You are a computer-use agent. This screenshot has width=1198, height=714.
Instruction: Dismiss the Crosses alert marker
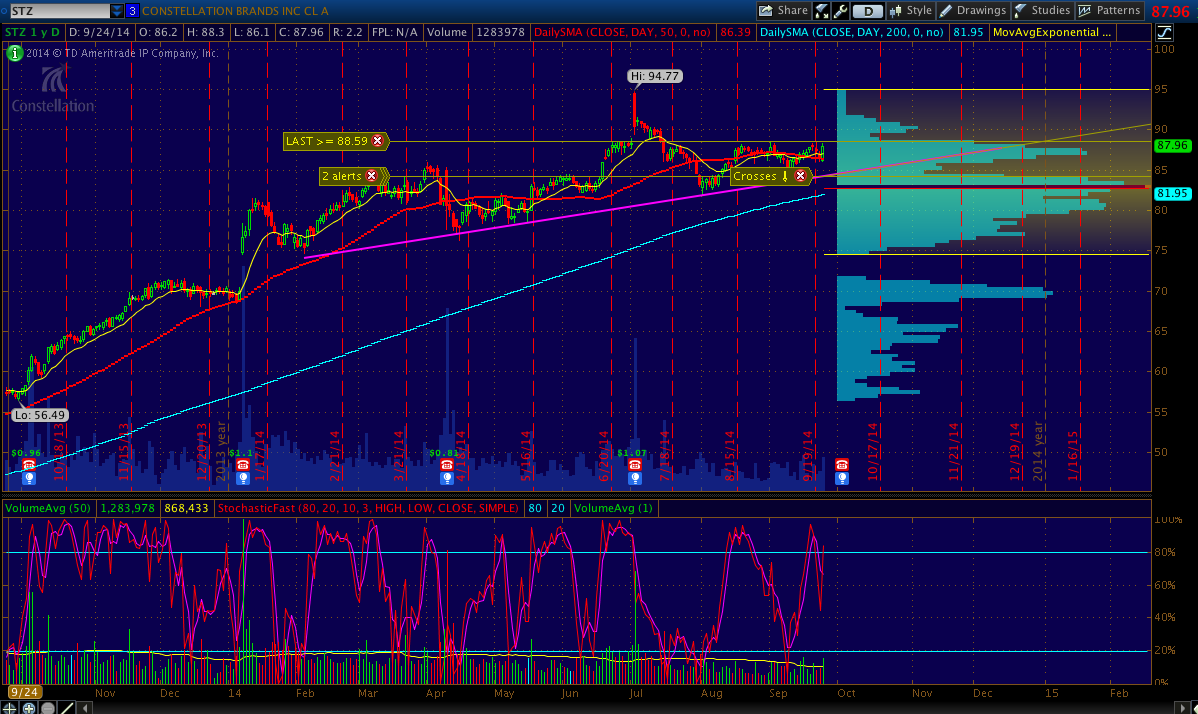click(800, 176)
